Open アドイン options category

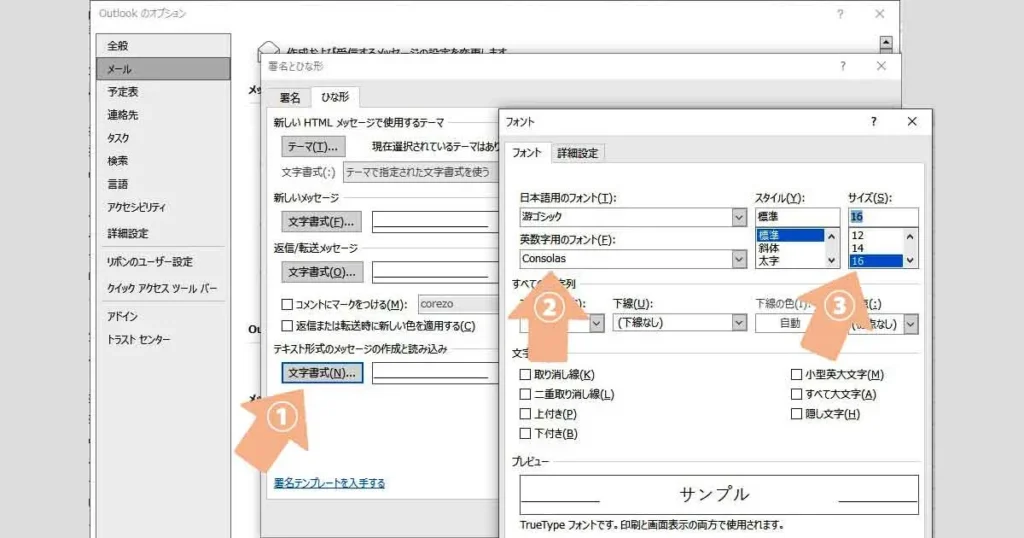click(163, 316)
